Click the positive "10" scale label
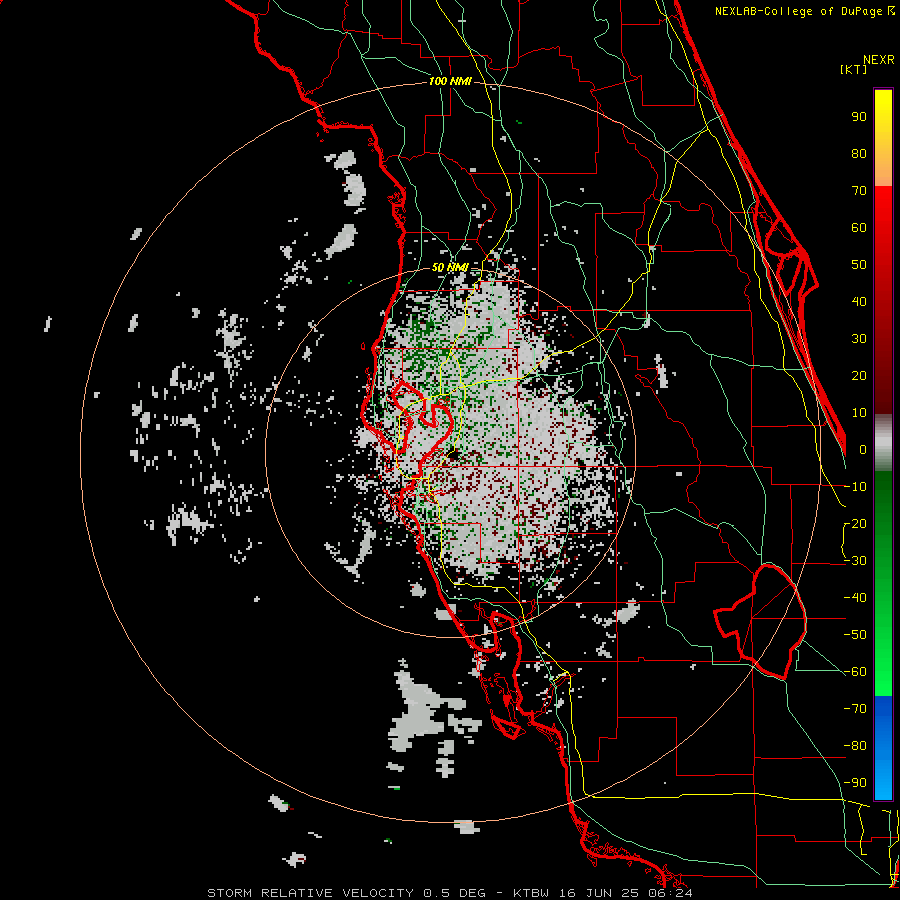 859,413
